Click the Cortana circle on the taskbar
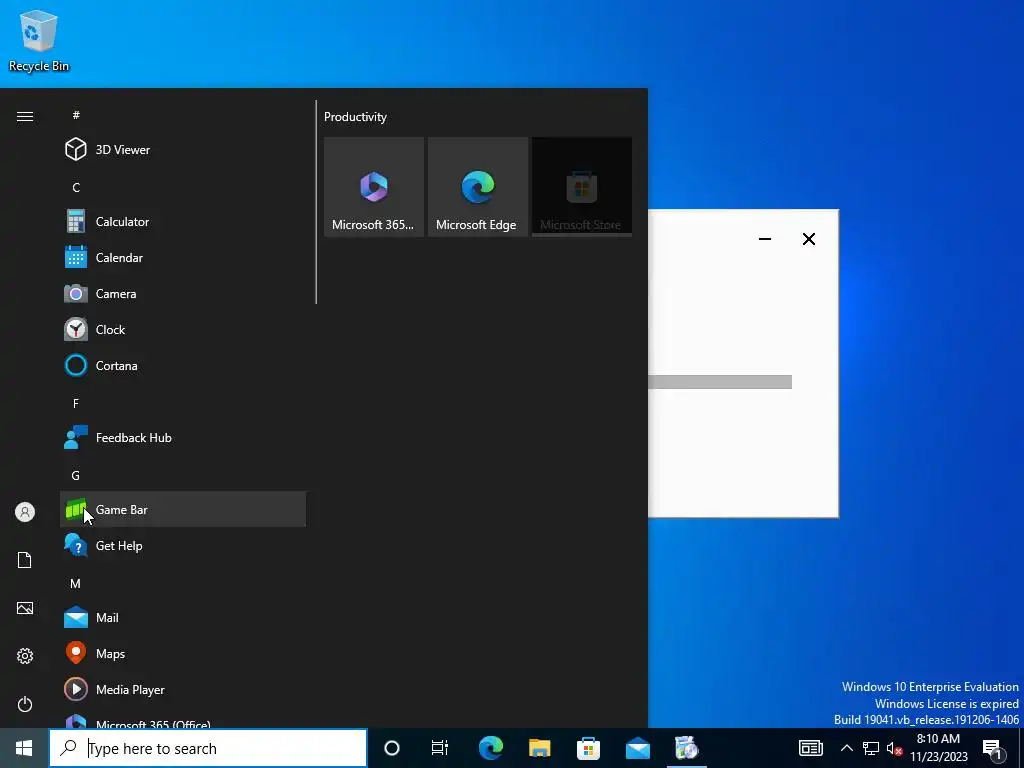 (392, 748)
